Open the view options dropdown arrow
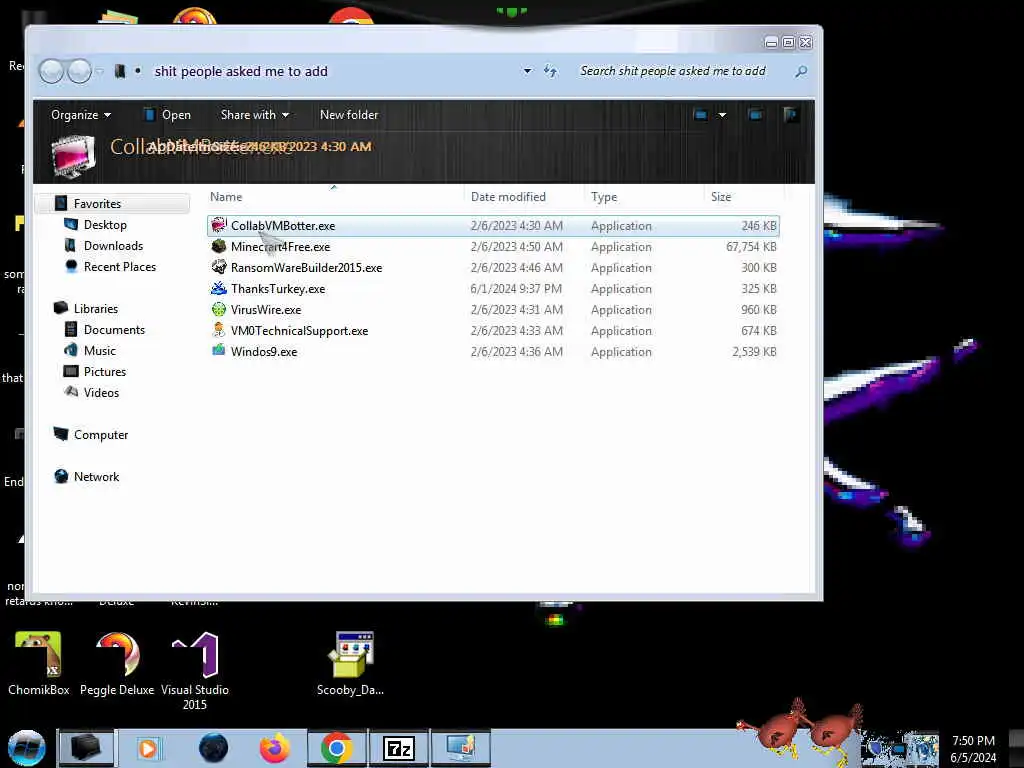The width and height of the screenshot is (1024, 768). click(x=722, y=115)
